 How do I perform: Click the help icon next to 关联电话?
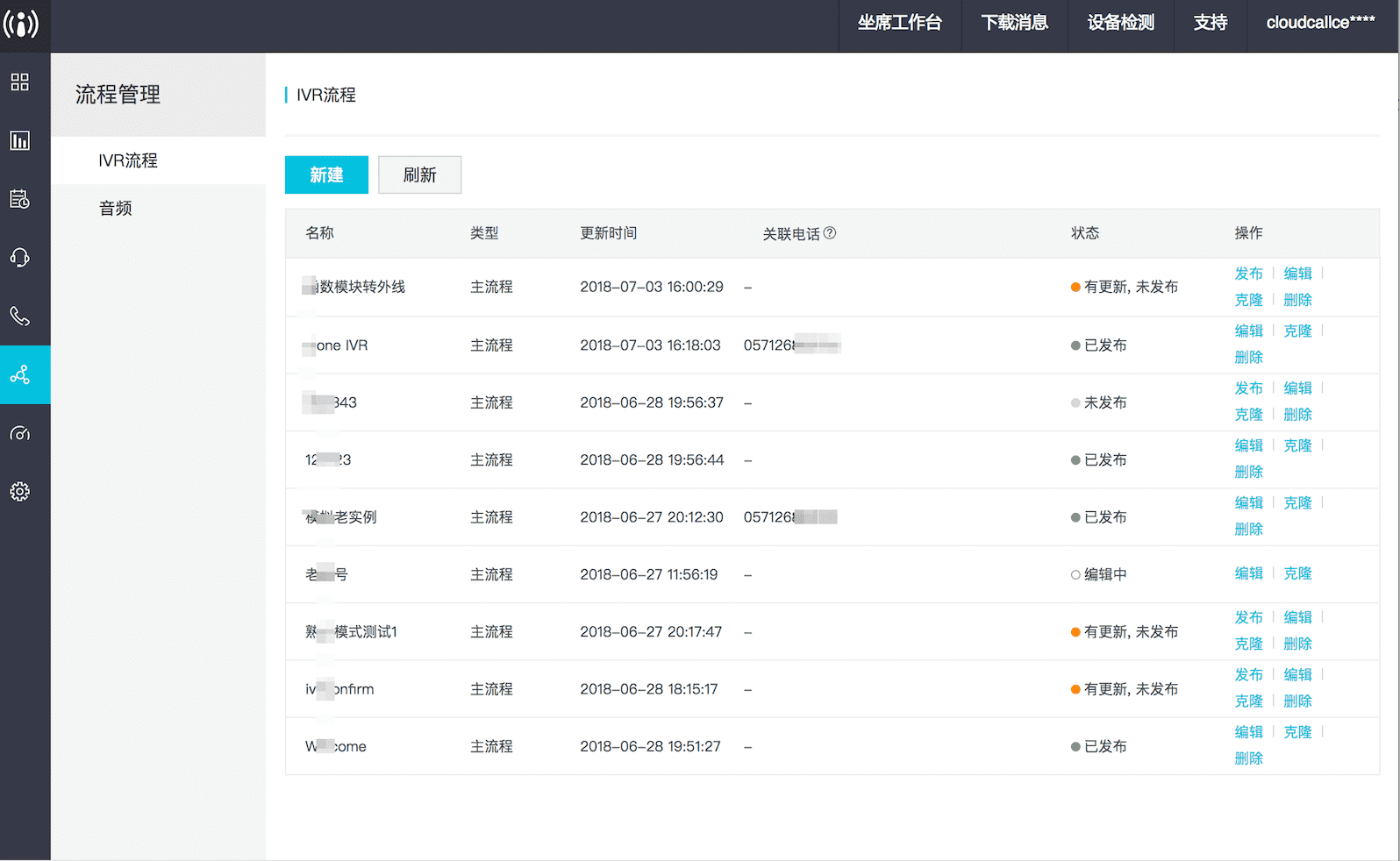(830, 232)
